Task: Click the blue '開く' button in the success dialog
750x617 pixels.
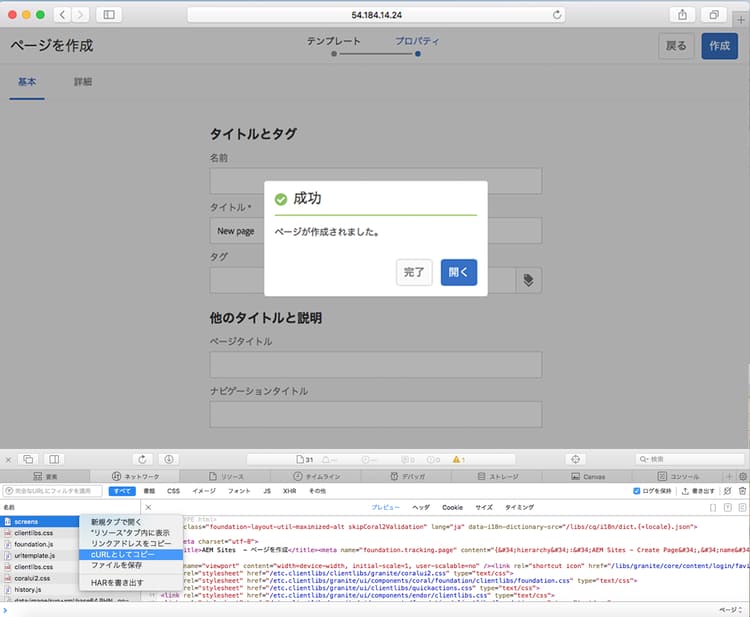Action: click(x=459, y=272)
